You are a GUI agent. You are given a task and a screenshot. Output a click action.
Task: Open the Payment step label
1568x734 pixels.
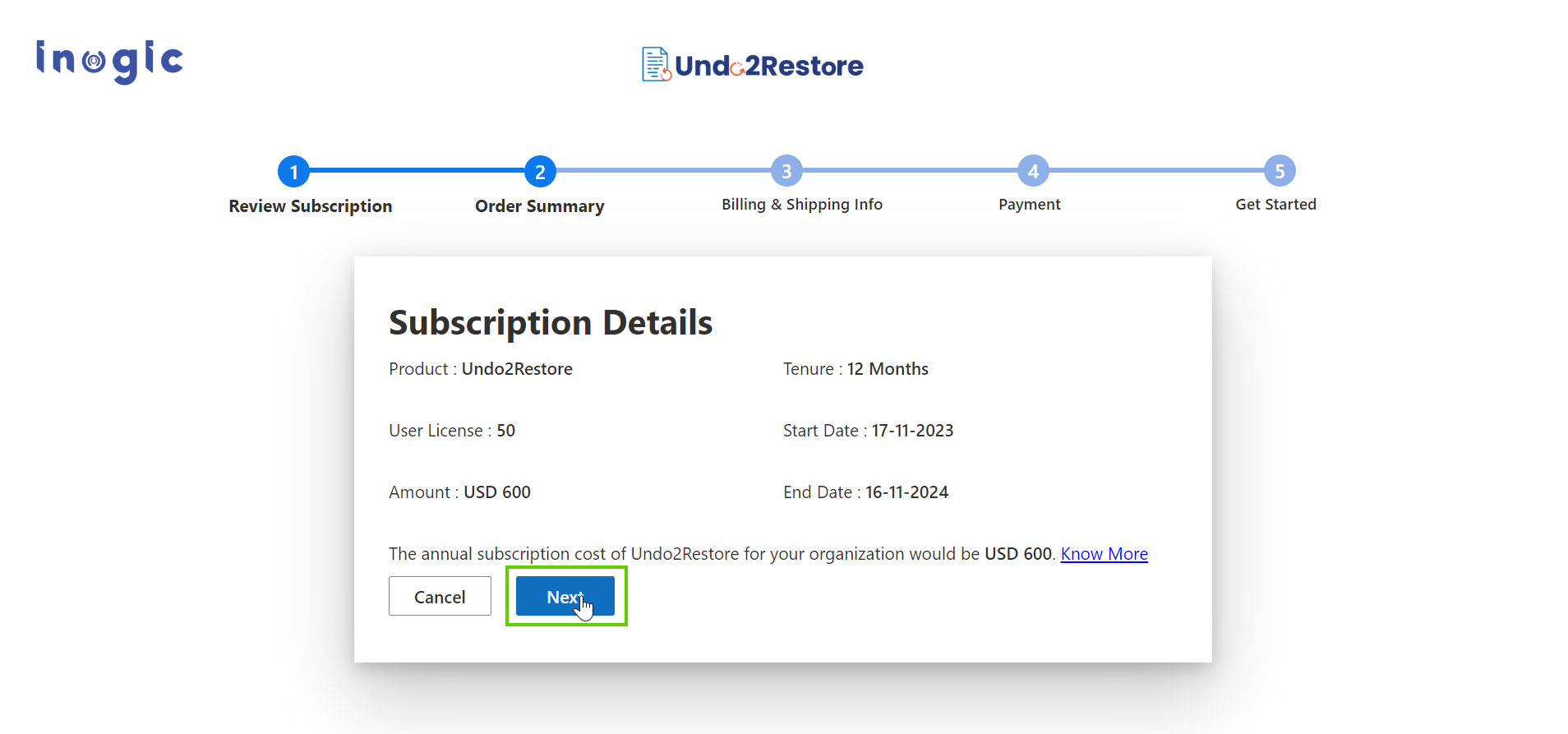1029,205
